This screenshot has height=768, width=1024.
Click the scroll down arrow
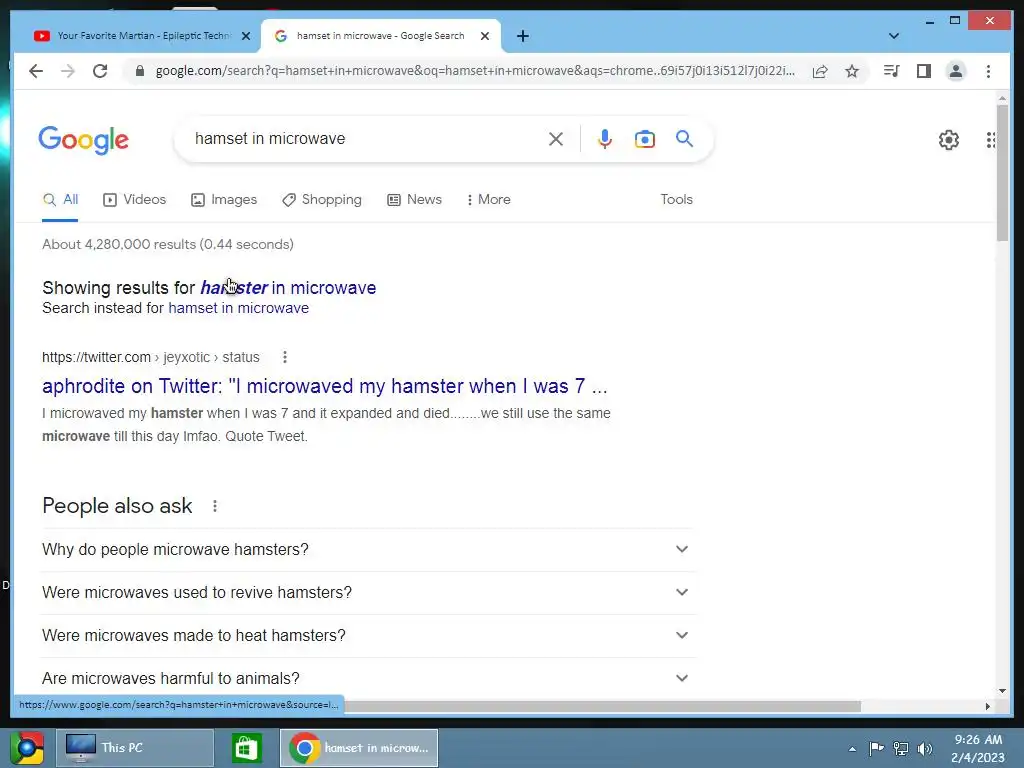[1002, 691]
